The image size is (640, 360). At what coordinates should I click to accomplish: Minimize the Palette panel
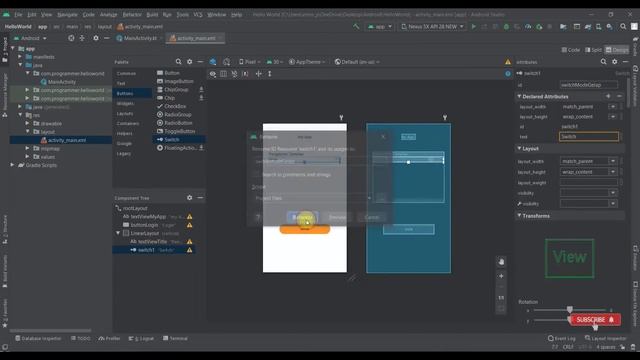(200, 62)
